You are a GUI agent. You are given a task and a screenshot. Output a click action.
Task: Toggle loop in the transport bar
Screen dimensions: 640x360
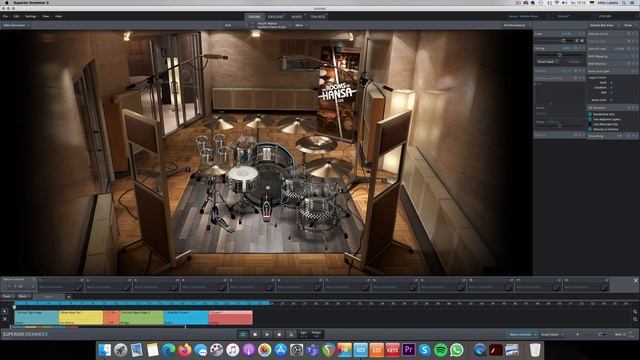243,334
